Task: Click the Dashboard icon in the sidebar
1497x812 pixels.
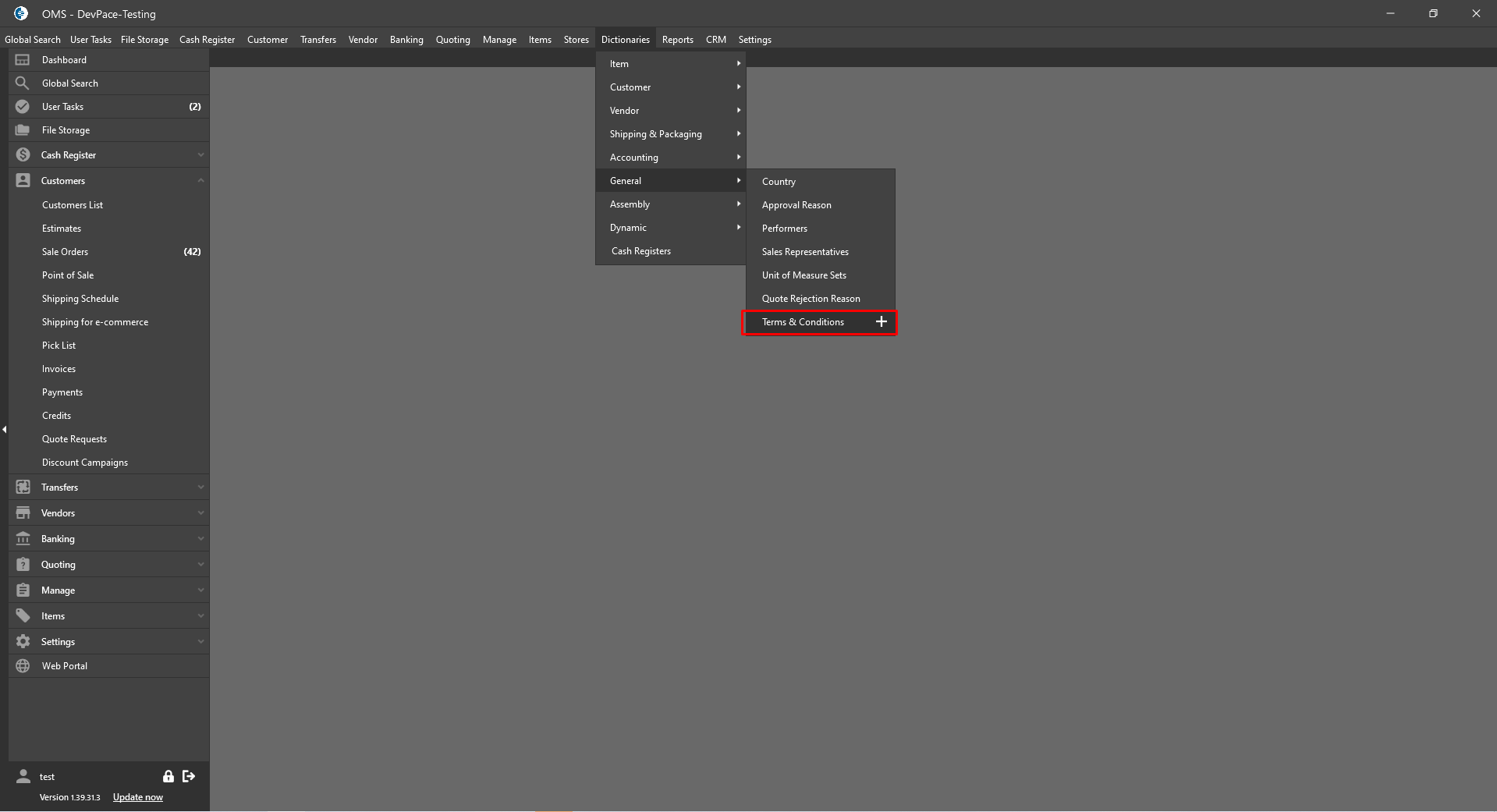Action: pos(23,60)
